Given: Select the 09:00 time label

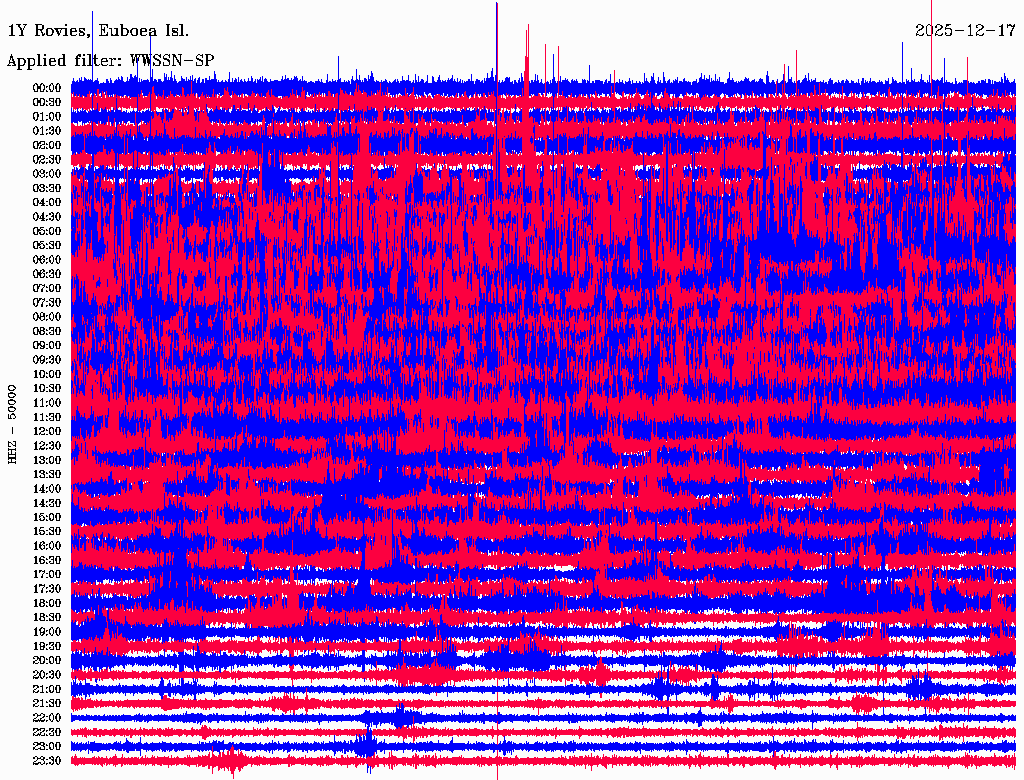Looking at the screenshot, I should [47, 346].
